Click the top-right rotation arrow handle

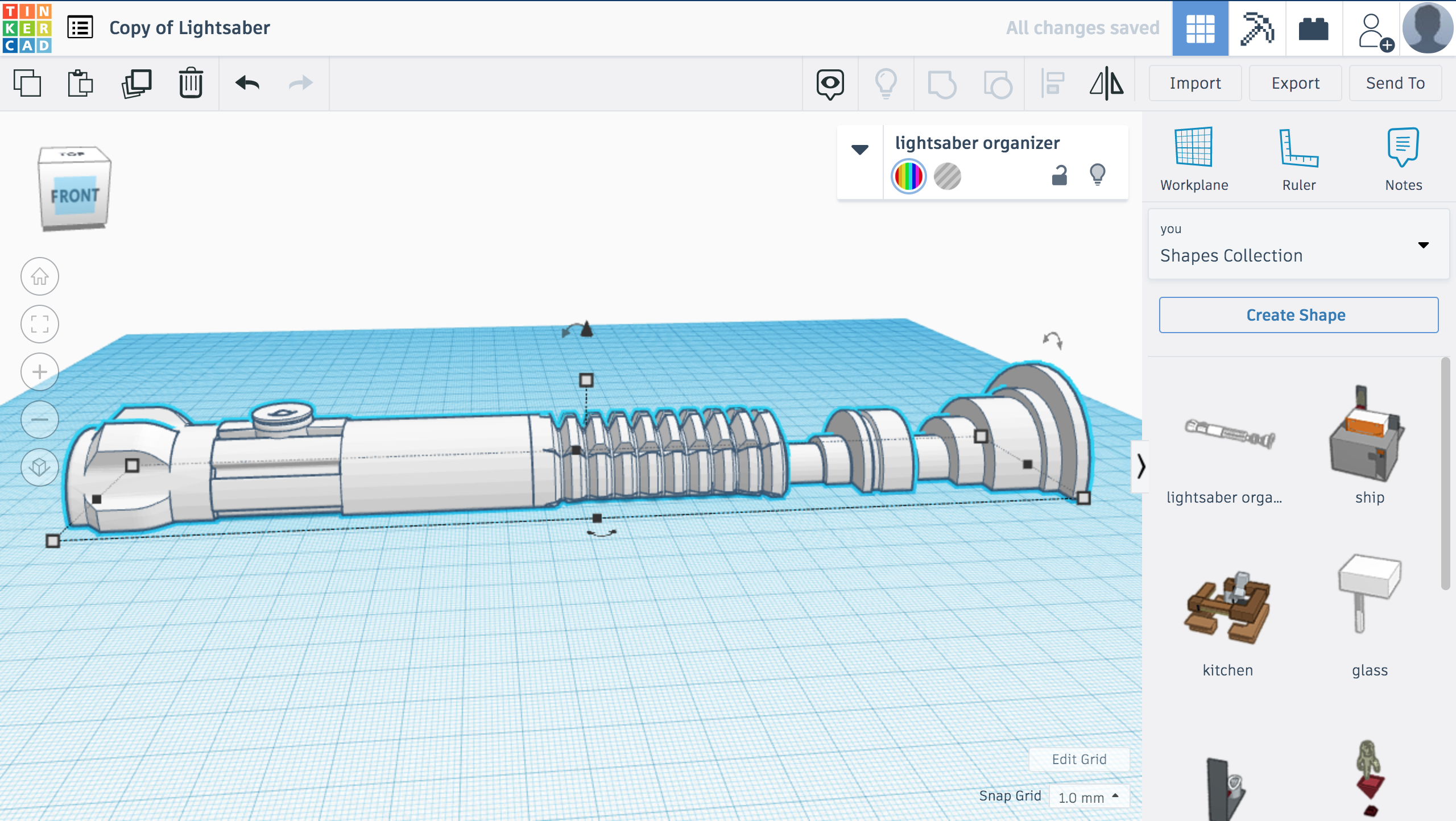[x=1053, y=340]
